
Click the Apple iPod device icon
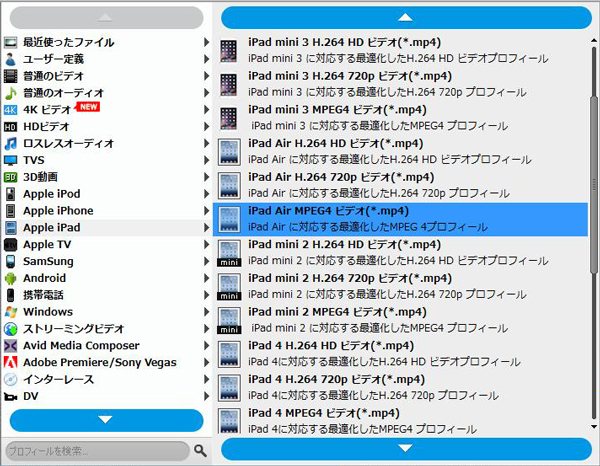click(x=10, y=194)
